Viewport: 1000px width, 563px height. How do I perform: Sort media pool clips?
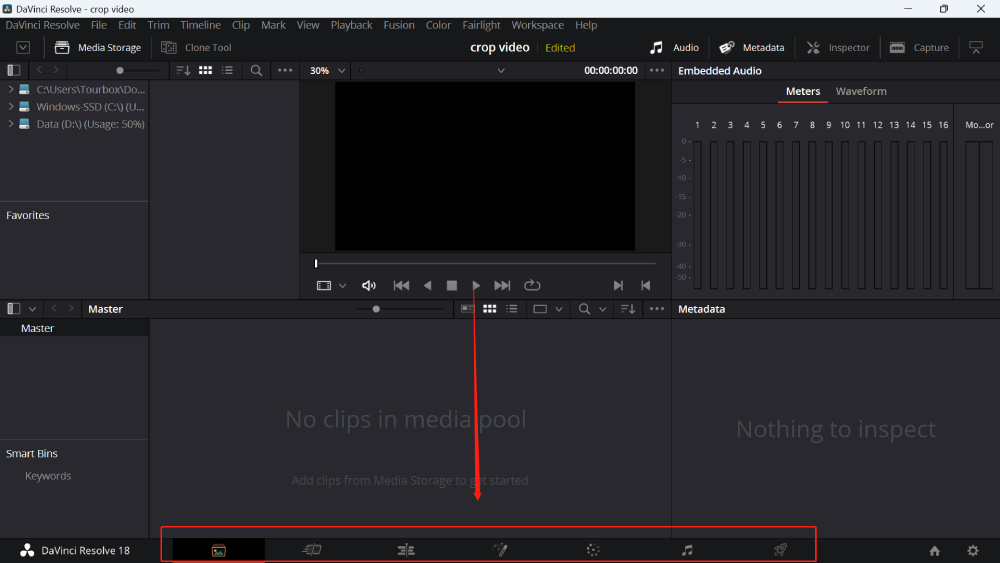click(628, 309)
